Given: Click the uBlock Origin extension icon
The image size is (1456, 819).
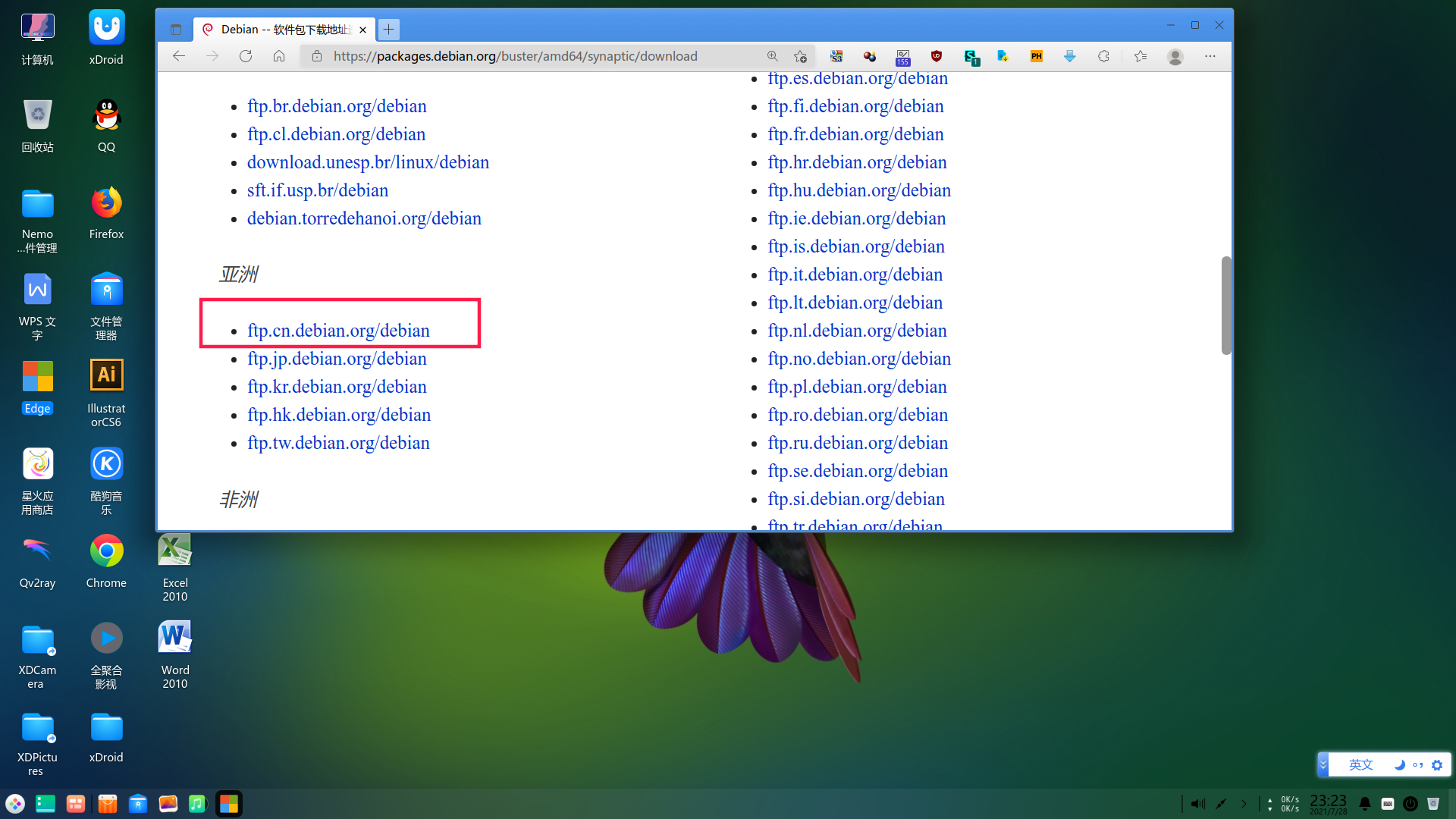Looking at the screenshot, I should point(937,56).
